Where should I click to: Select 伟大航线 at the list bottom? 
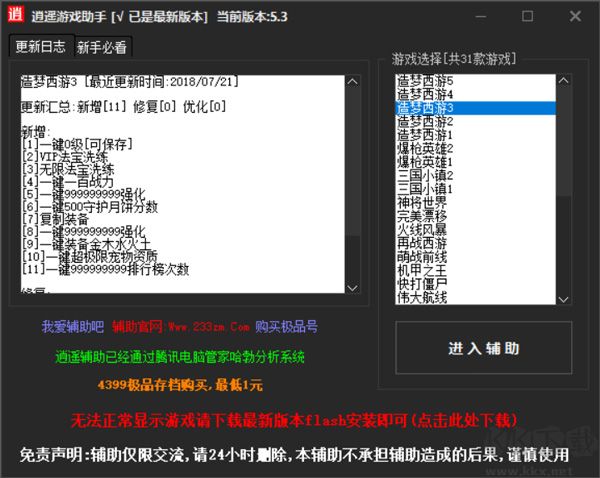coord(424,297)
